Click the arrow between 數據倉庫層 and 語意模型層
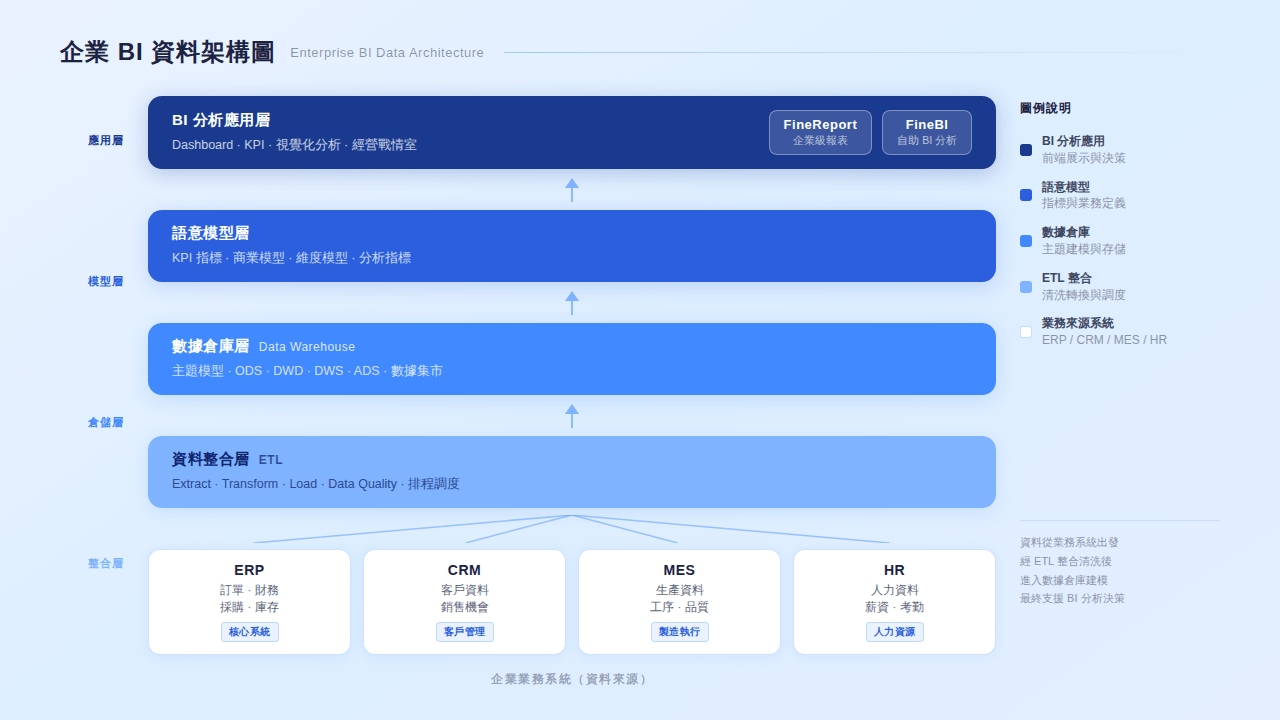 pos(572,302)
